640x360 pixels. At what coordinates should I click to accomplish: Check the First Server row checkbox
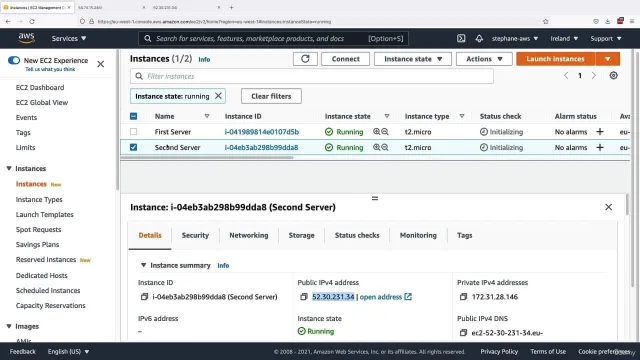point(133,132)
